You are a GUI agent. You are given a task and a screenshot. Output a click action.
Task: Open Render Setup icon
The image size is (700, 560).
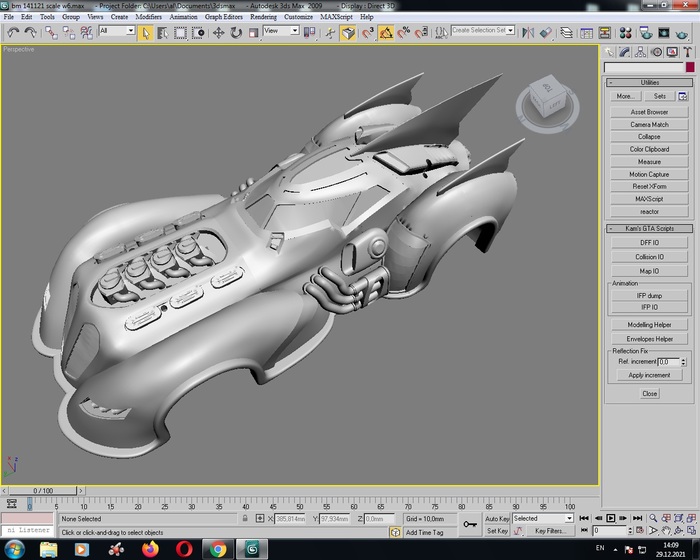pyautogui.click(x=646, y=33)
